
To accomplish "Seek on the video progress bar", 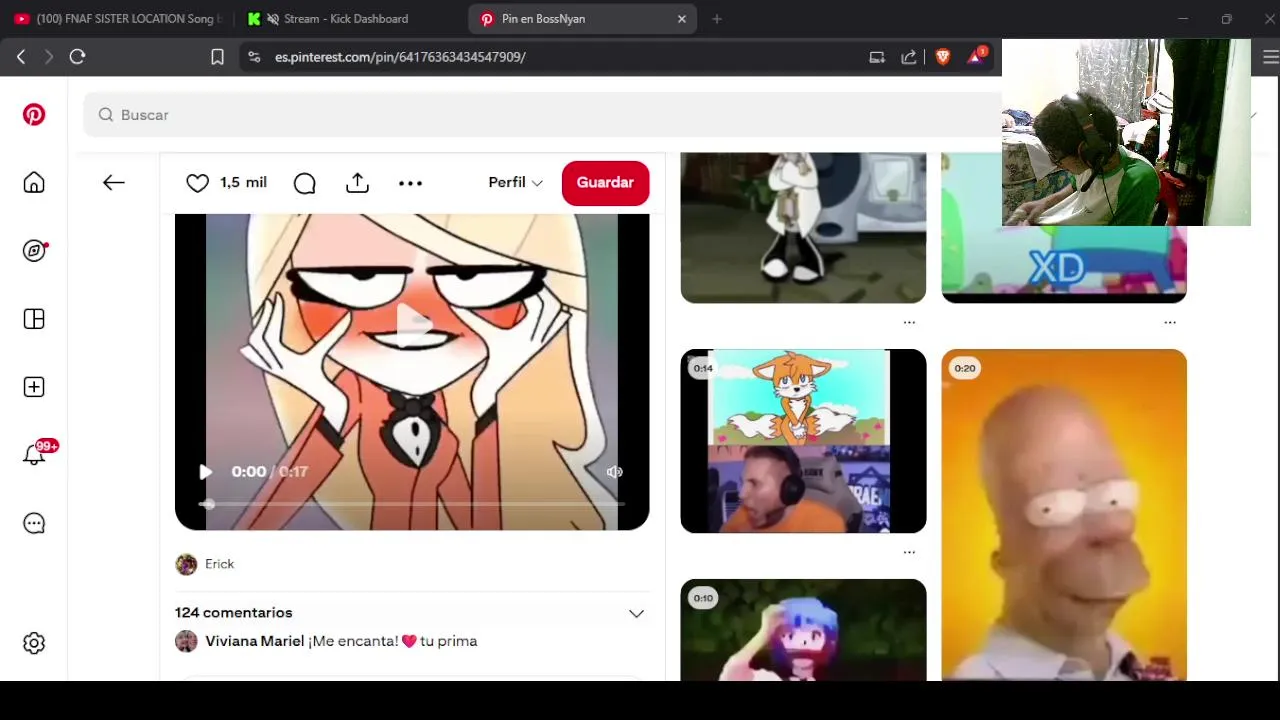I will point(412,503).
